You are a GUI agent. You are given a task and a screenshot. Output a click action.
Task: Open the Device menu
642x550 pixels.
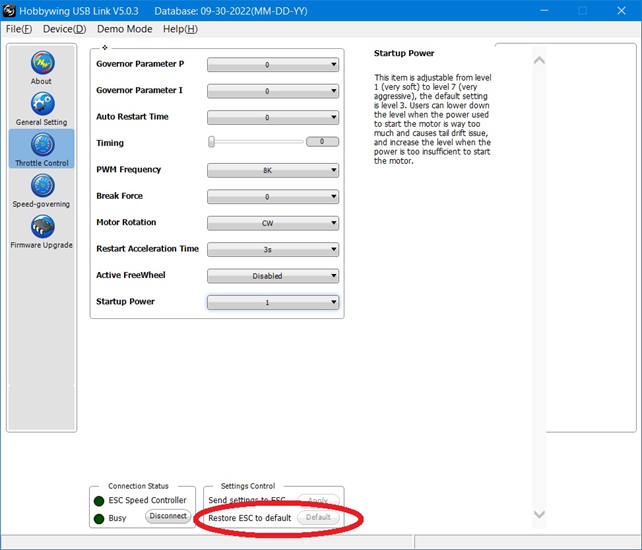click(x=64, y=29)
